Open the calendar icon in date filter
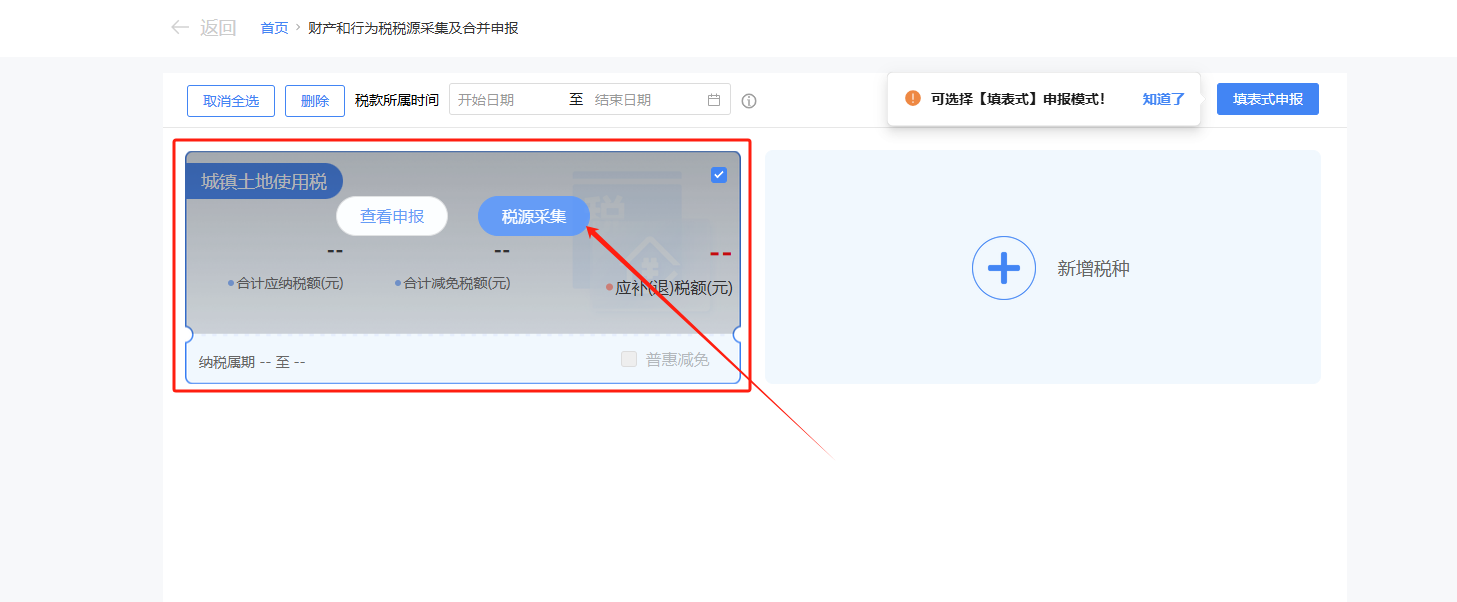Image resolution: width=1457 pixels, height=602 pixels. click(x=714, y=100)
